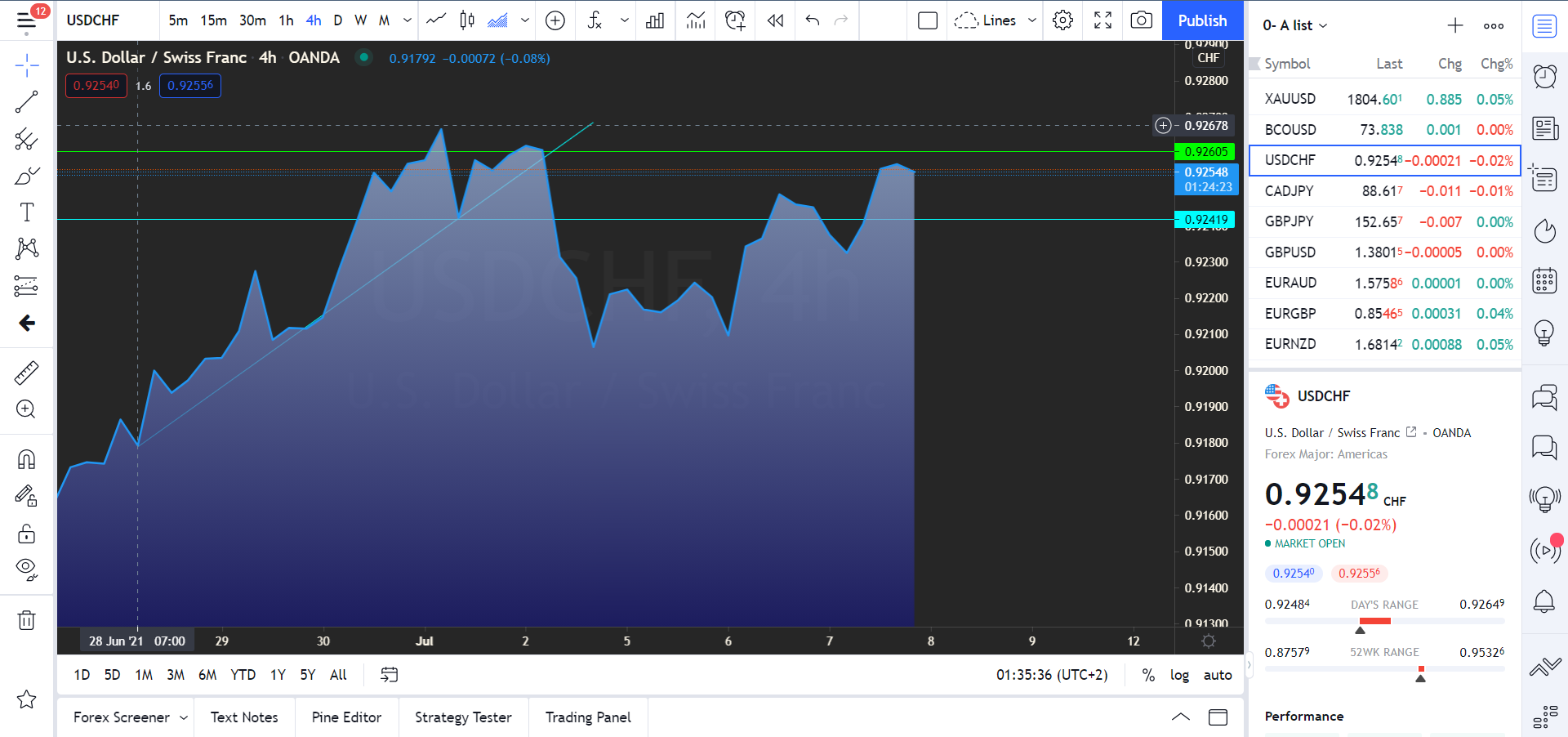Select the crosshair cursor tool

click(x=26, y=65)
